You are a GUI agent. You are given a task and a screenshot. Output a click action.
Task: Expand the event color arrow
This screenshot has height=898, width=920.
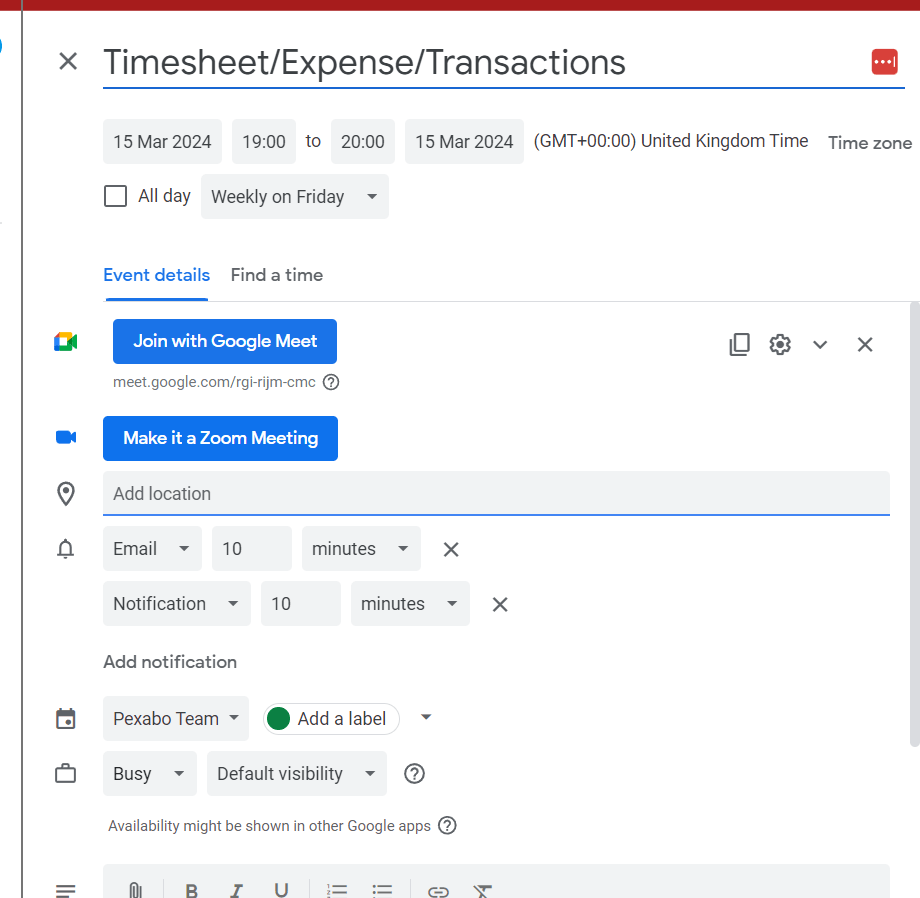427,717
